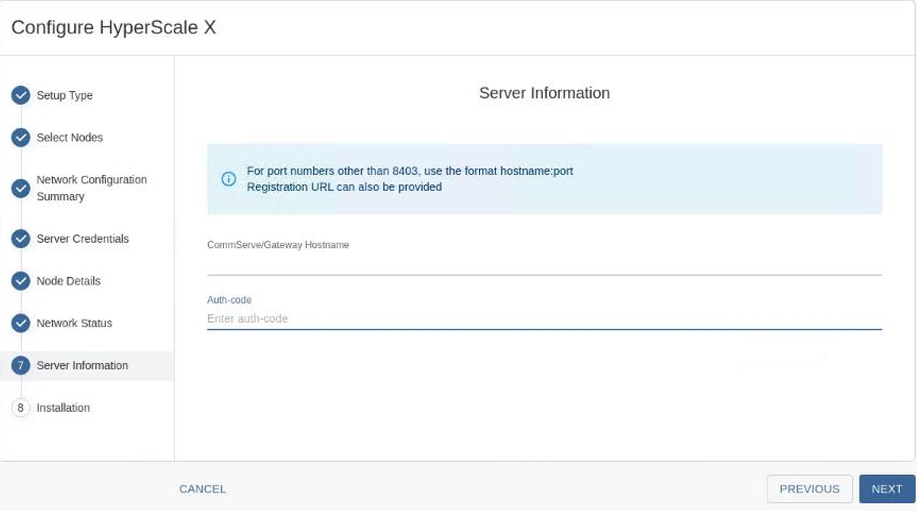Viewport: 917px width, 511px height.
Task: Click the Node Details checkmark icon
Action: 20,281
